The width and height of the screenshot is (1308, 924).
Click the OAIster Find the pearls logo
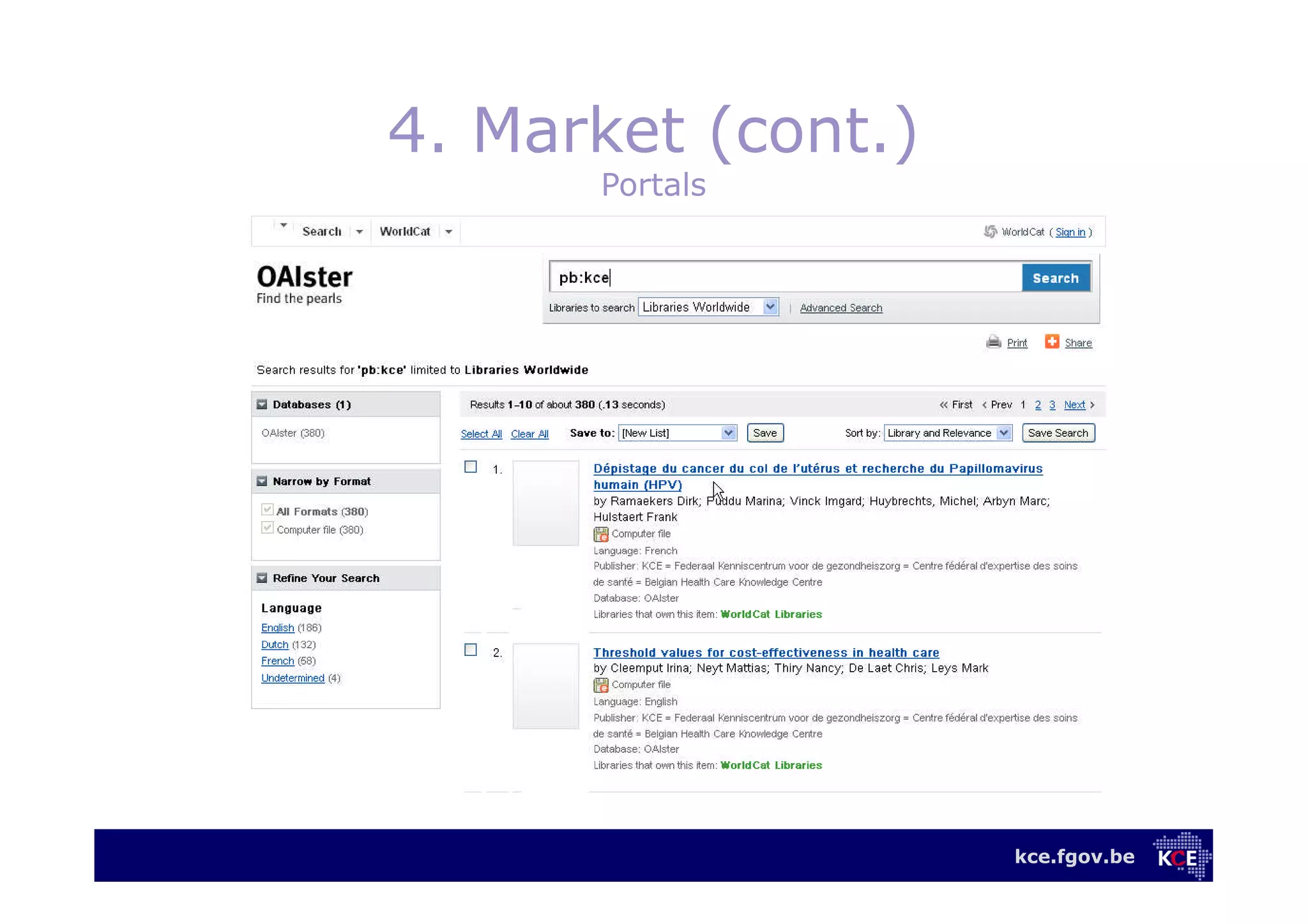tap(304, 285)
